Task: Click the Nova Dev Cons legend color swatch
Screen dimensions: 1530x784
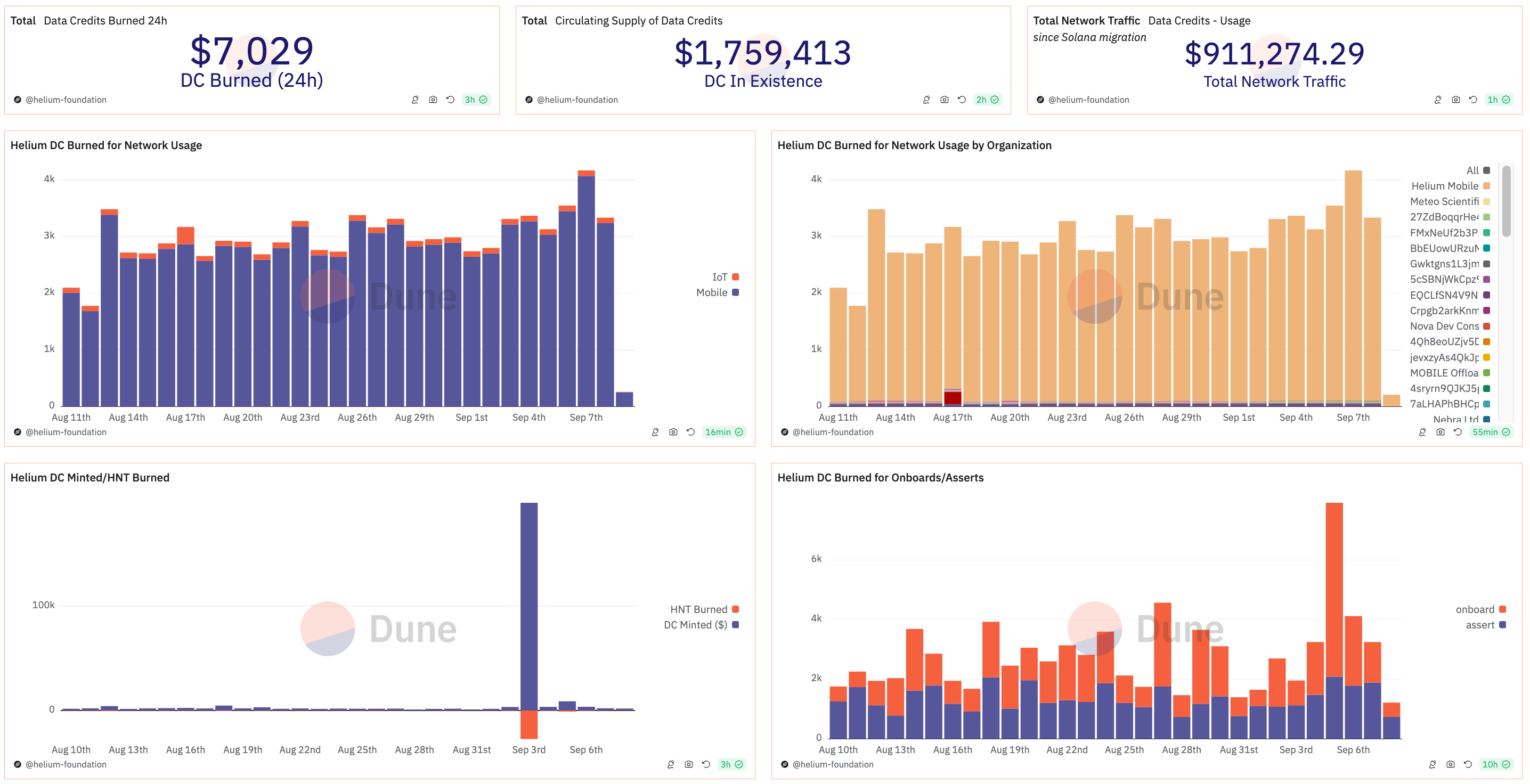Action: coord(1487,326)
